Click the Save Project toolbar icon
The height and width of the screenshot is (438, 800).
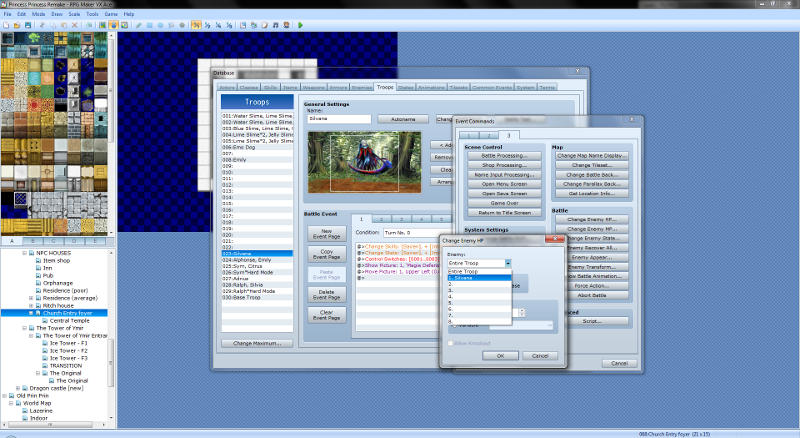(x=28, y=25)
